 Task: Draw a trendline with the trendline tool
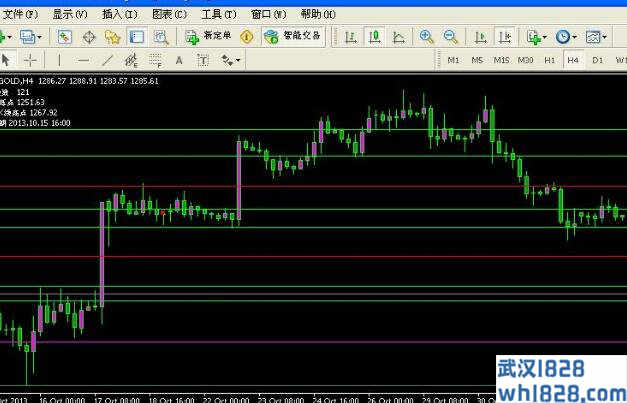(x=107, y=61)
